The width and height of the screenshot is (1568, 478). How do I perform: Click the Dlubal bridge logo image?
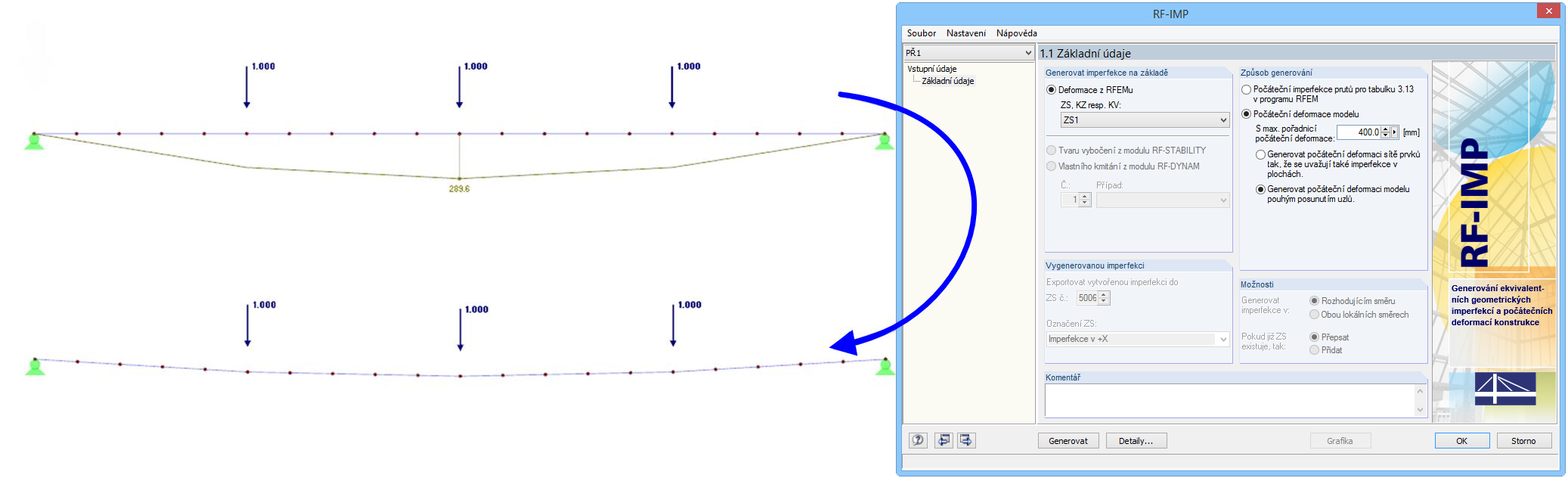pos(1504,389)
